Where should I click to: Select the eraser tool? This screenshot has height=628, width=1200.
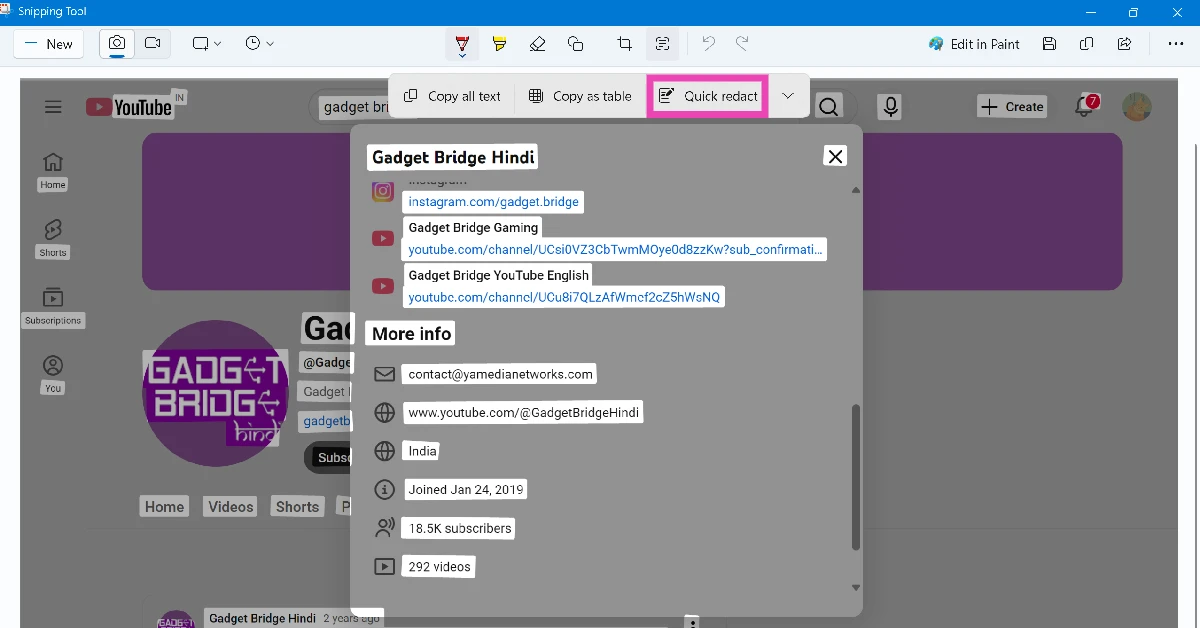(537, 44)
